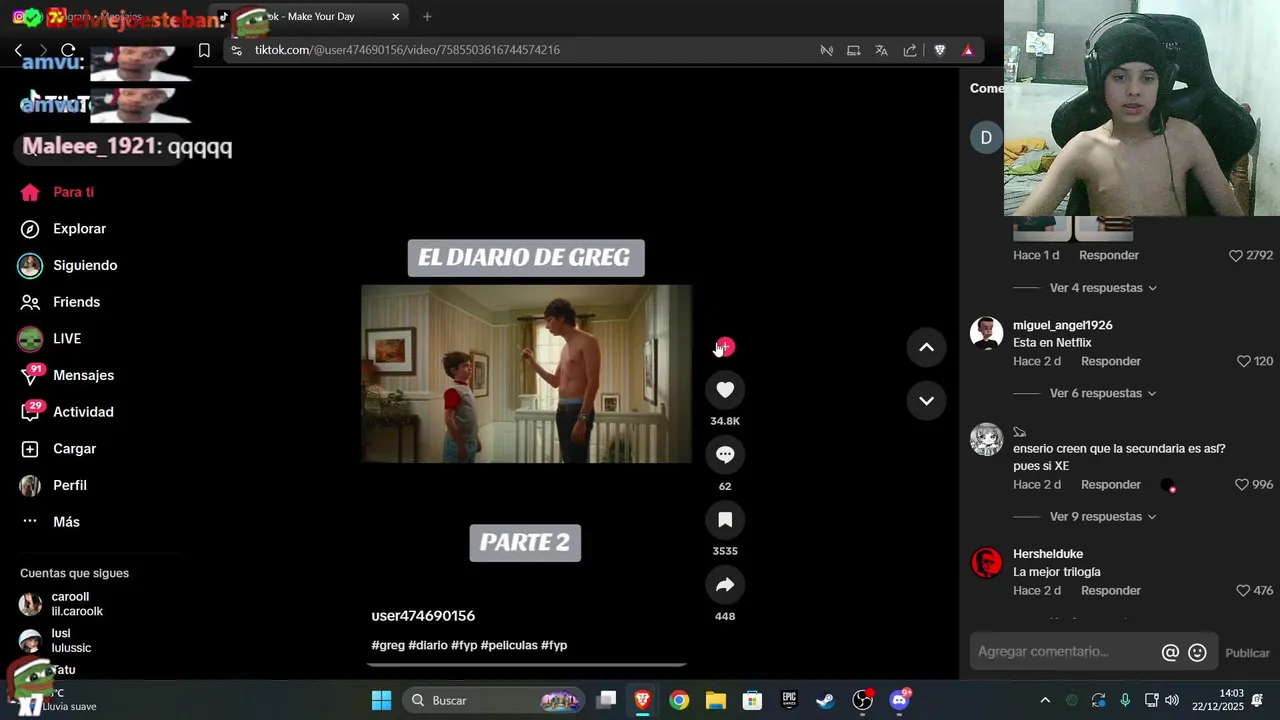Screen dimensions: 1280x720
Task: Like the video with heart icon
Action: (x=725, y=390)
